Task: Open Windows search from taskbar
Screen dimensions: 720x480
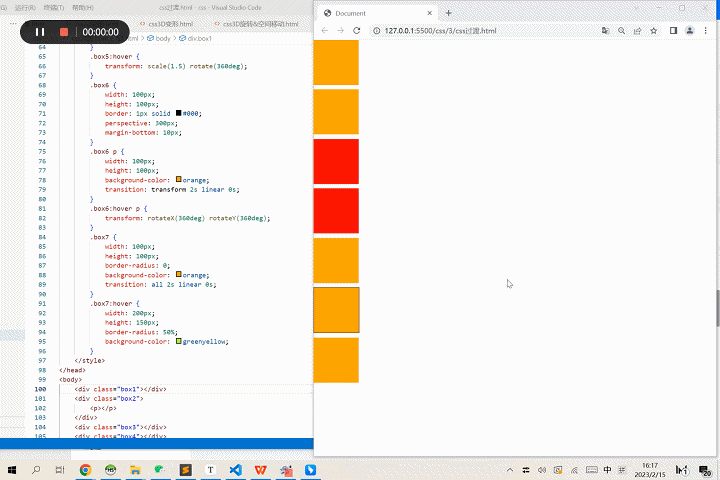Action: (36, 470)
